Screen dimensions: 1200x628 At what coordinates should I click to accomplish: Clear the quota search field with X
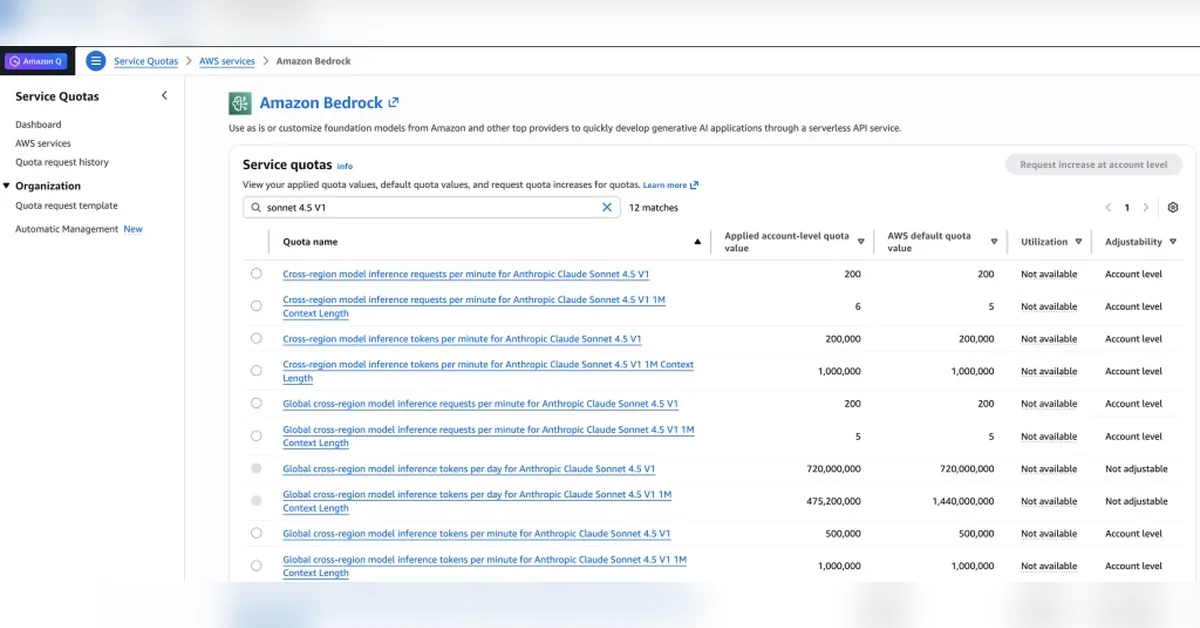[x=606, y=207]
